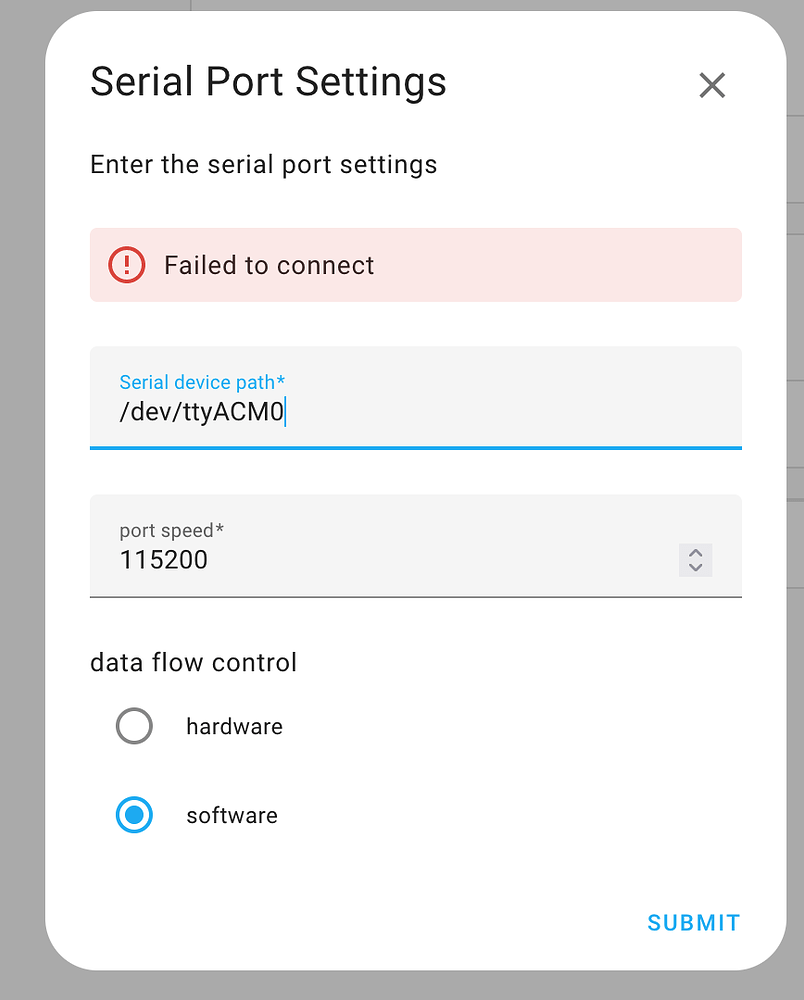Screen dimensions: 804x1000
Task: Click the Serial Port Settings dialog title
Action: coord(267,81)
